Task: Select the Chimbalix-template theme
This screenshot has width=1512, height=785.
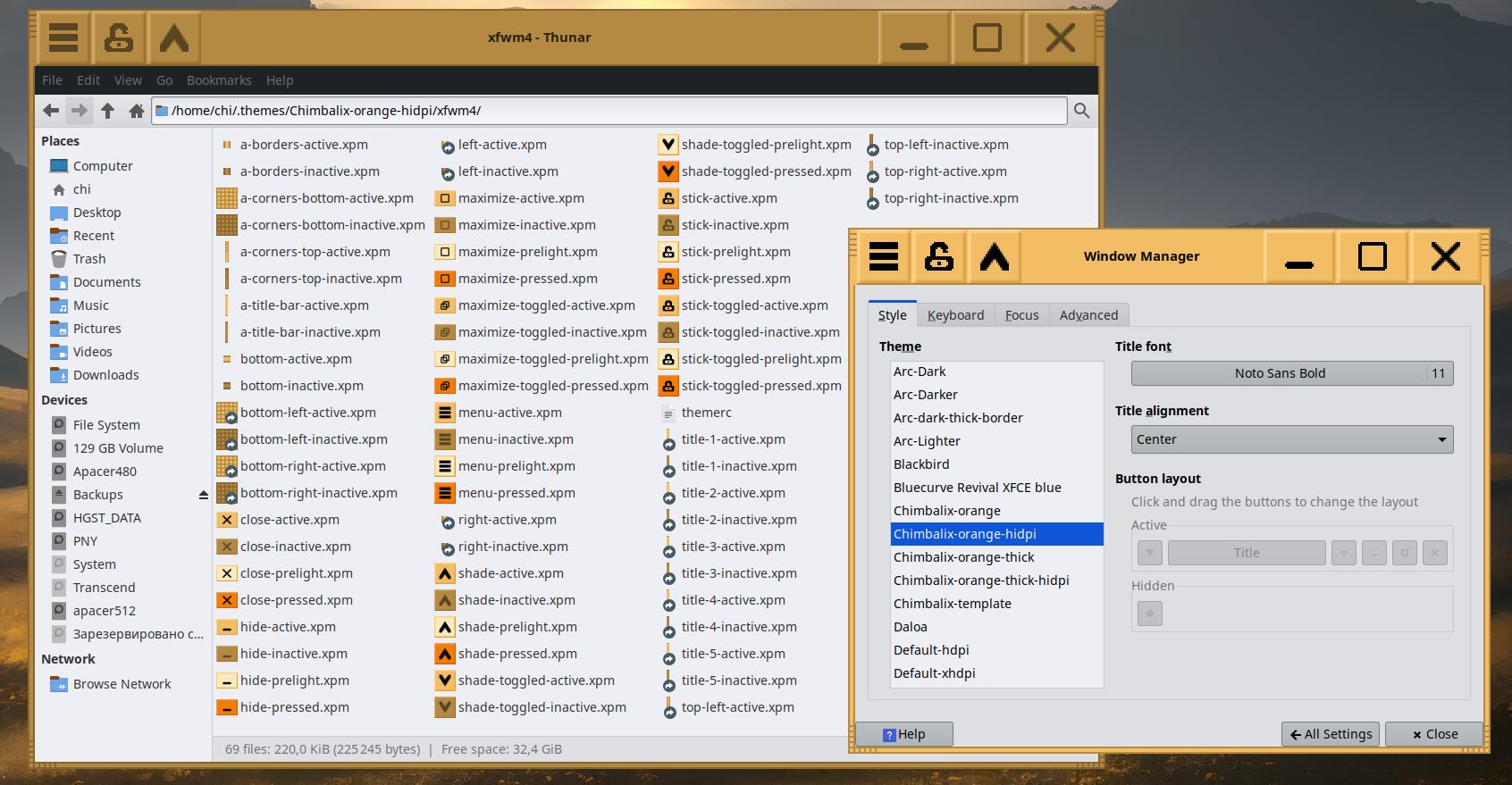Action: pyautogui.click(x=997, y=604)
